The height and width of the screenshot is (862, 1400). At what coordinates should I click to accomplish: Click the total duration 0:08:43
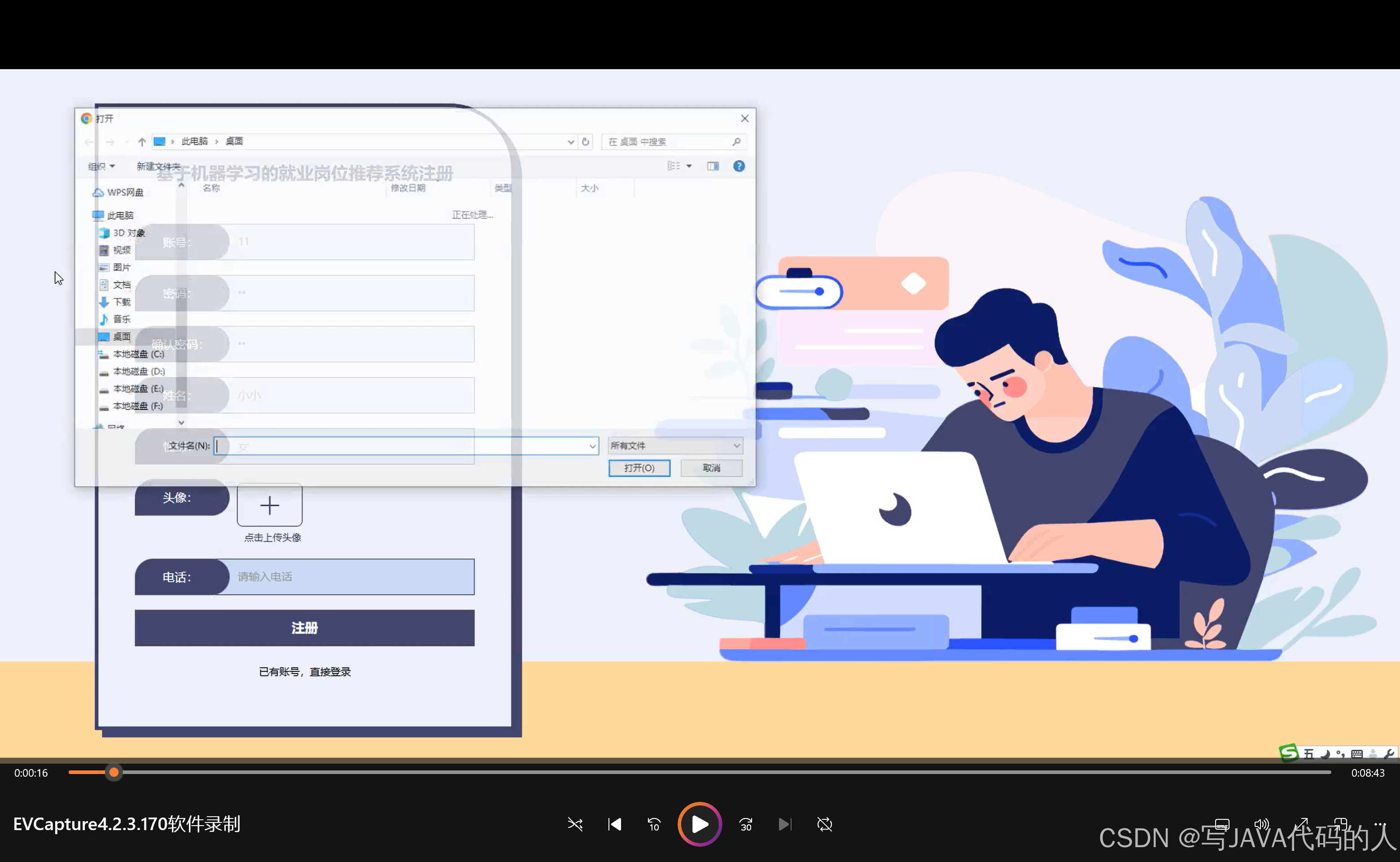click(1368, 773)
